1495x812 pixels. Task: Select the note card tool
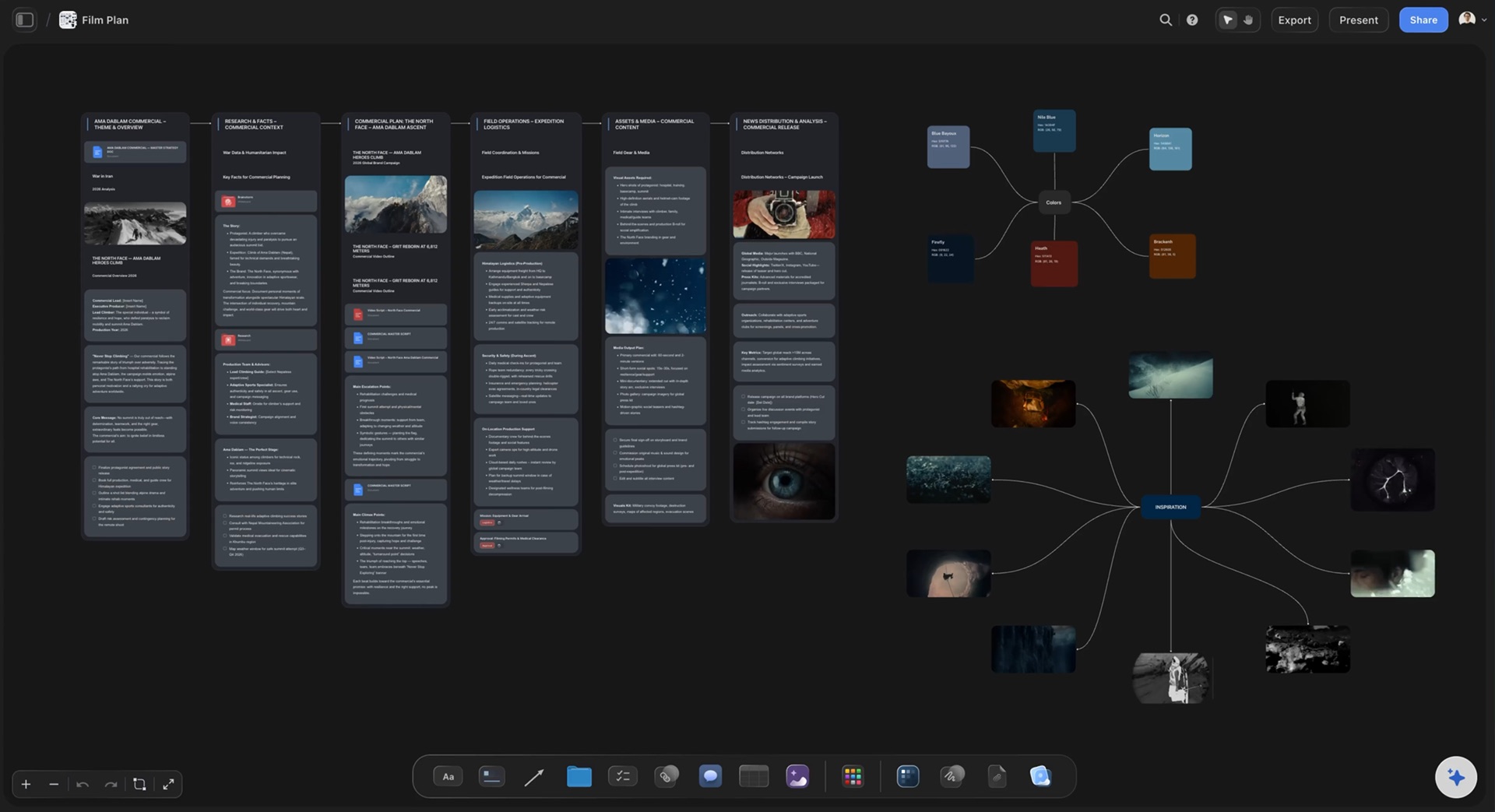point(491,776)
